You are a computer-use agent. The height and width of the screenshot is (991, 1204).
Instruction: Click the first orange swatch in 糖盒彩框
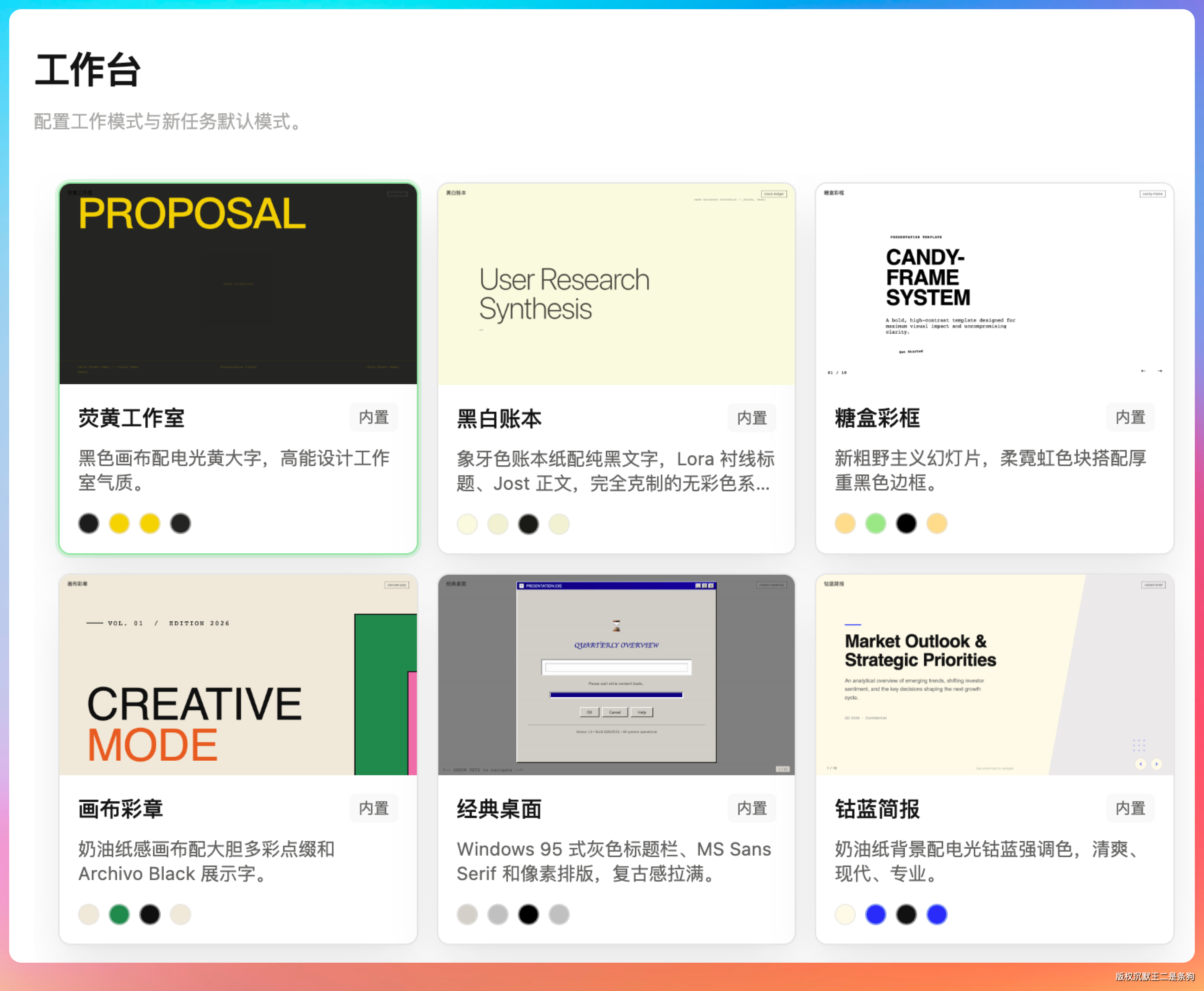tap(845, 523)
